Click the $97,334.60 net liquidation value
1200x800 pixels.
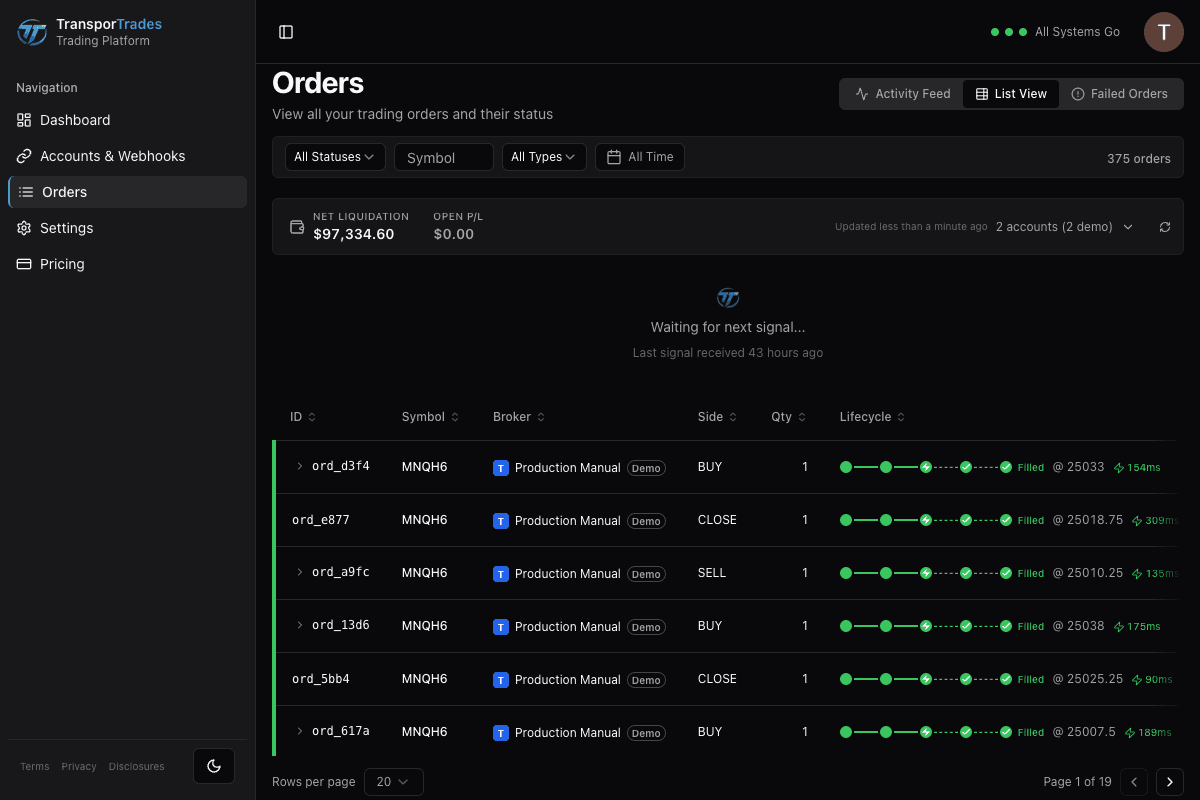coord(354,234)
